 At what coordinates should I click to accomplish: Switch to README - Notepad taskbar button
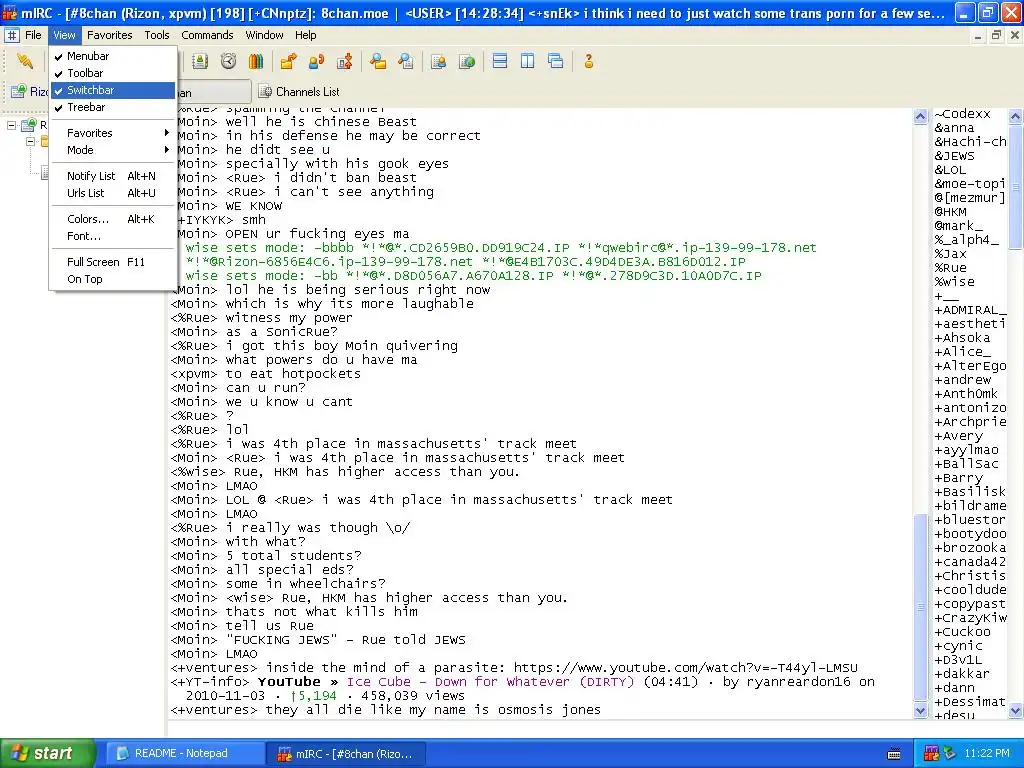[184, 754]
